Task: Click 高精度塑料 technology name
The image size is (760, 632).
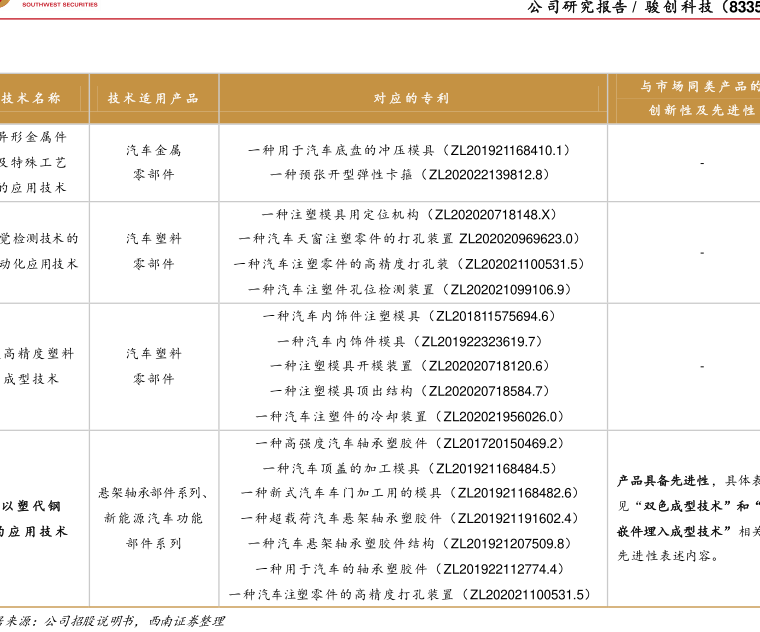Action: click(x=38, y=353)
